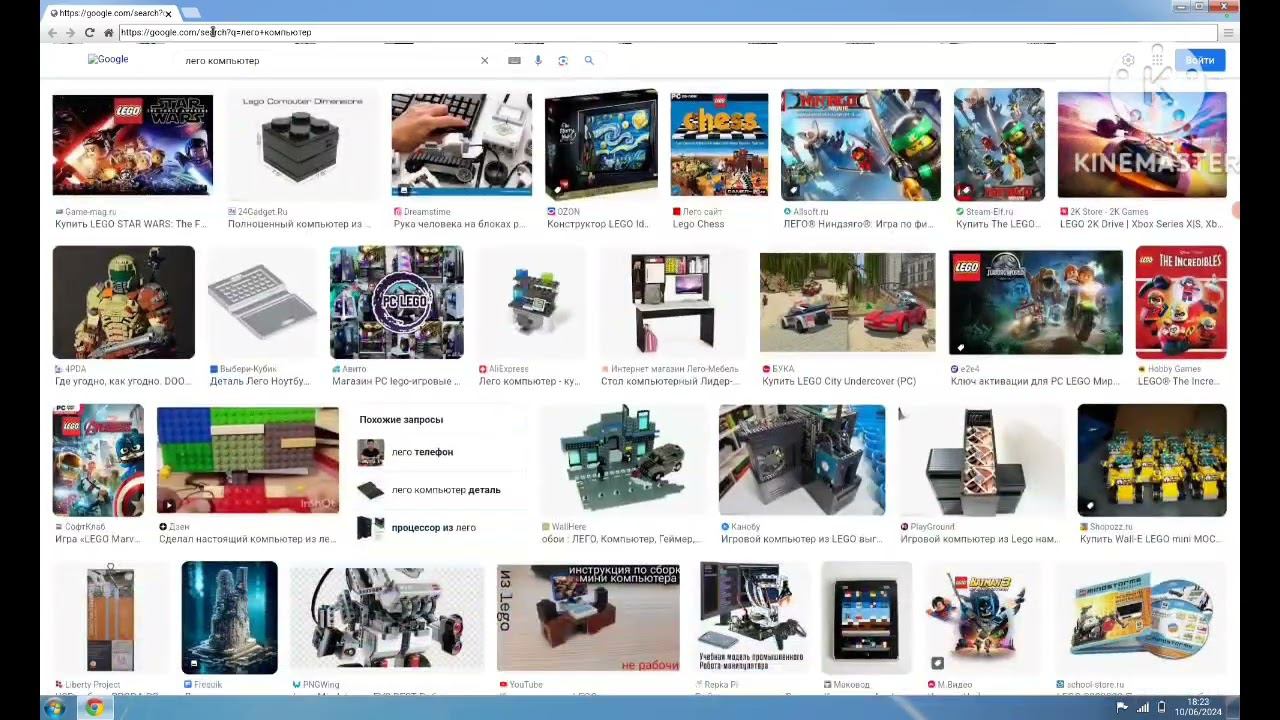Go back using the browser back arrow
Viewport: 1280px width, 720px height.
tap(52, 33)
